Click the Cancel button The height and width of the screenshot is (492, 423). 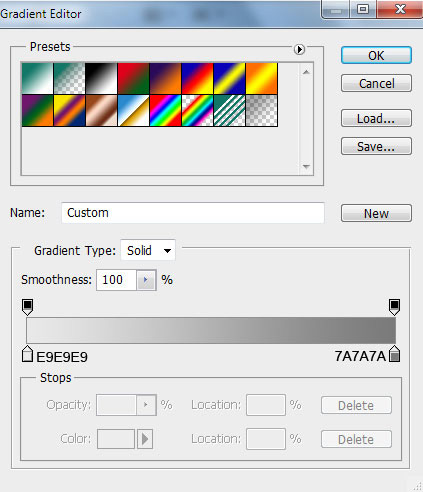click(376, 83)
